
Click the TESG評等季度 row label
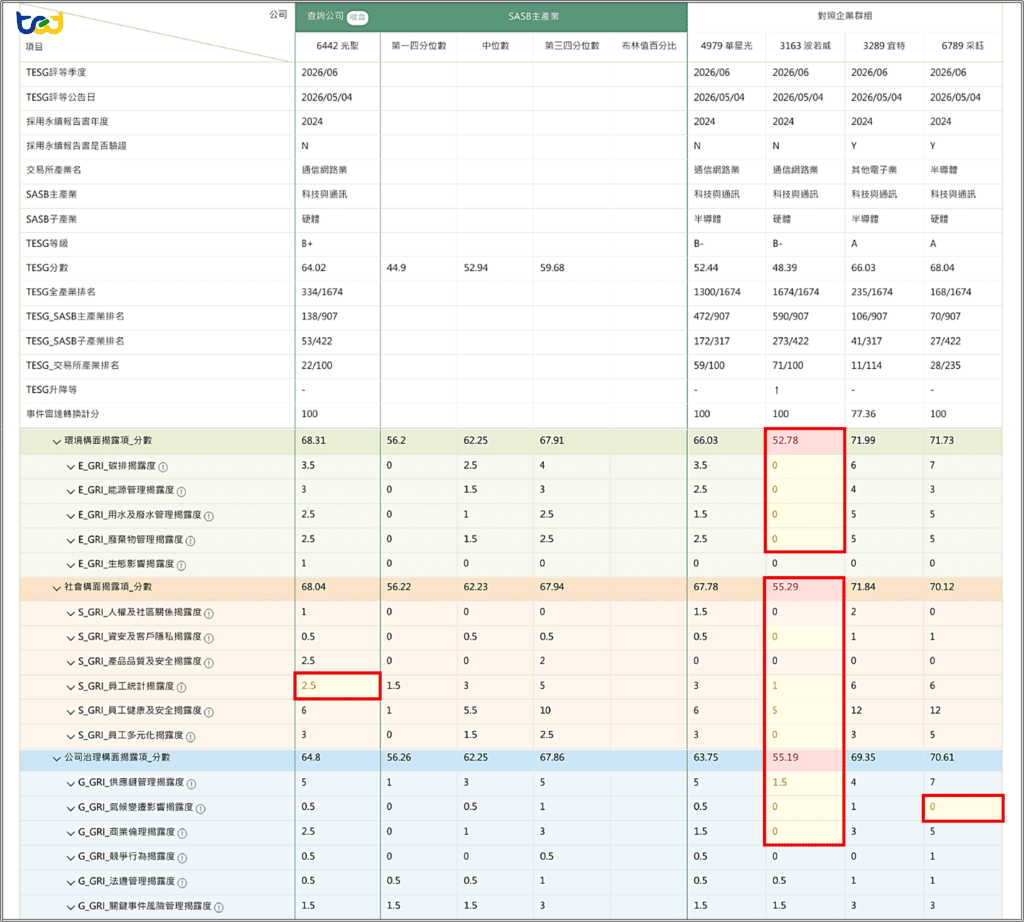56,72
